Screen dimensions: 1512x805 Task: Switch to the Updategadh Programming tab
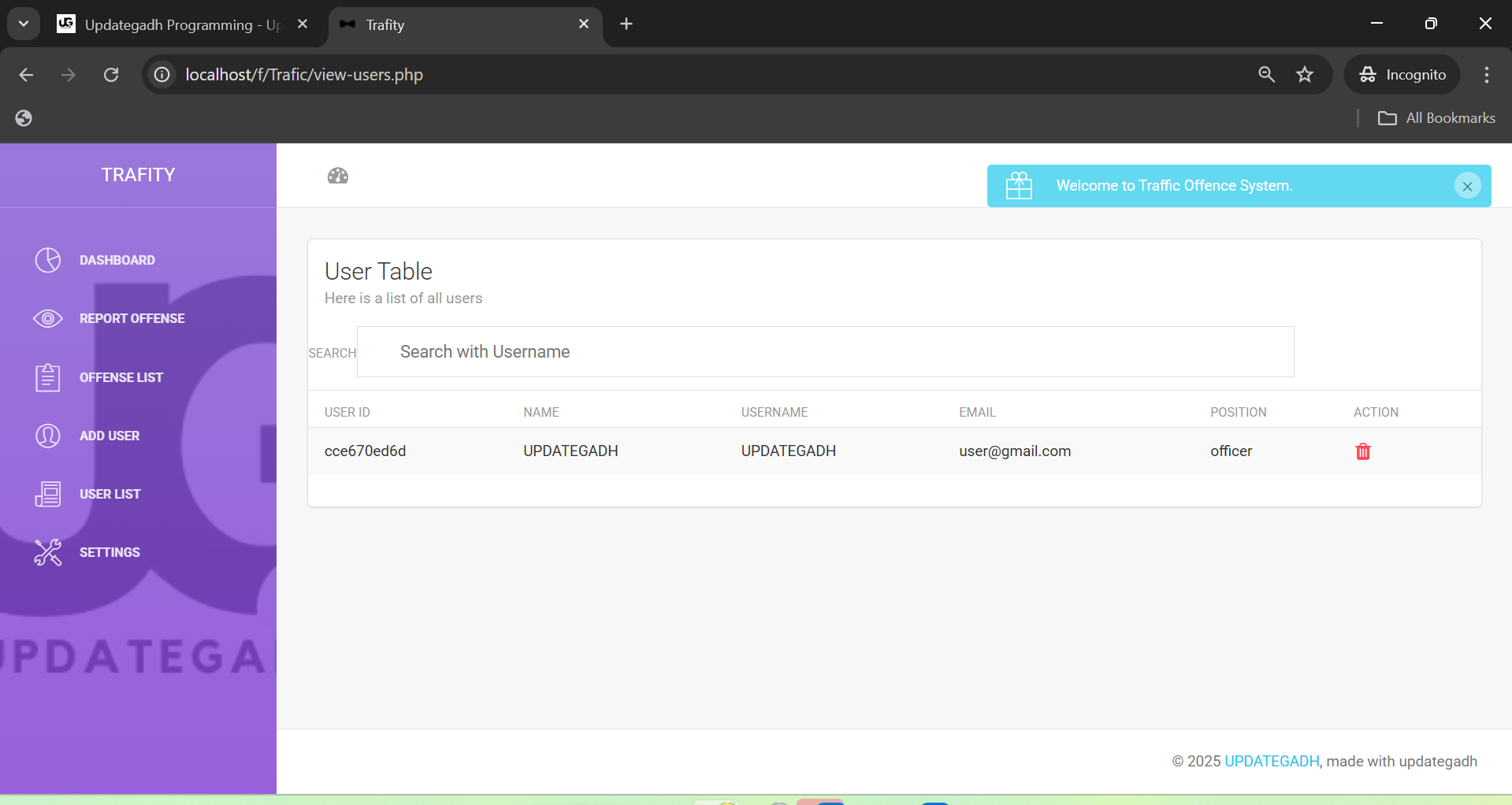(x=181, y=24)
